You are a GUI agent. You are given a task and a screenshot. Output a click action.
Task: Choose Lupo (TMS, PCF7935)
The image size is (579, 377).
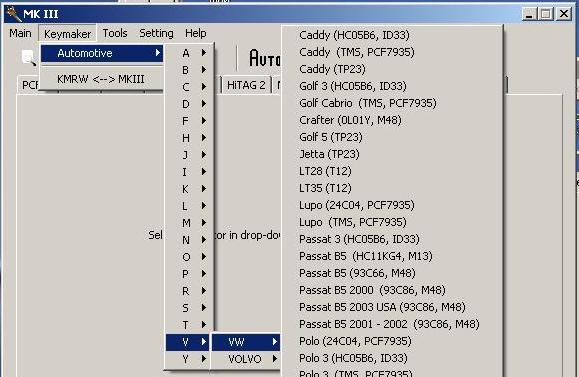point(392,222)
